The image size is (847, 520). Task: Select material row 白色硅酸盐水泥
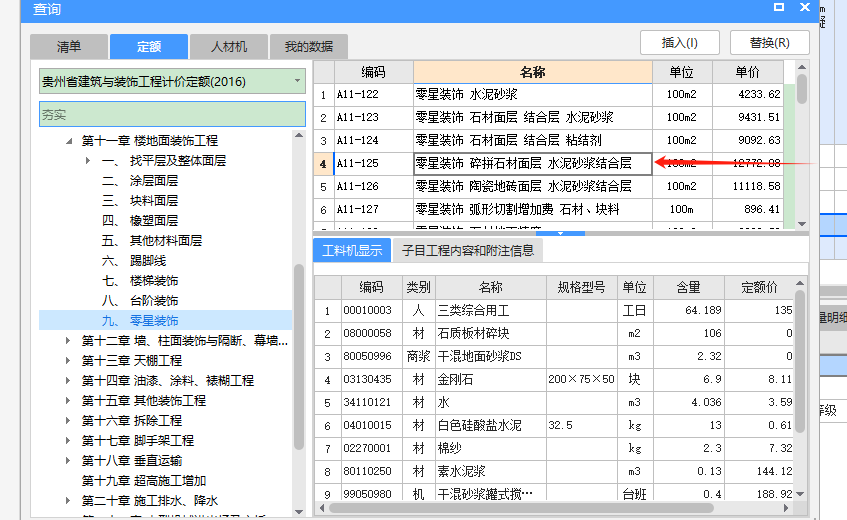(554, 426)
